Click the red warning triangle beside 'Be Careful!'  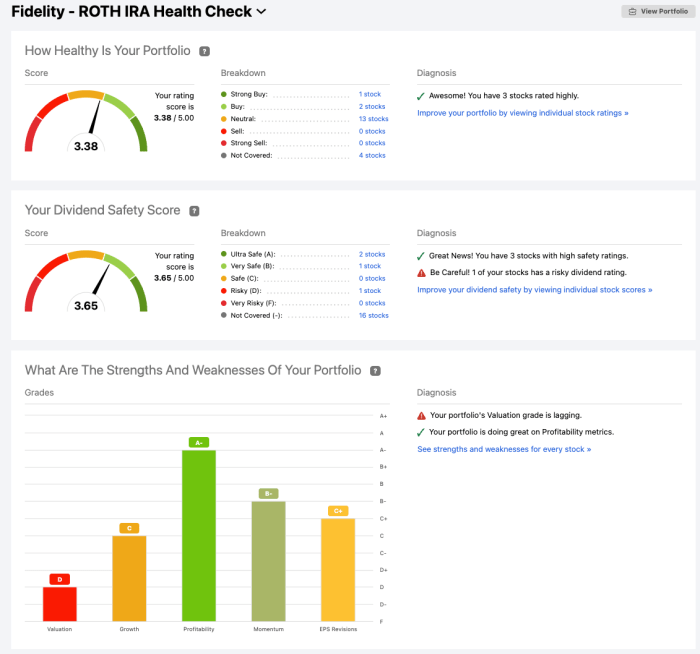(421, 273)
